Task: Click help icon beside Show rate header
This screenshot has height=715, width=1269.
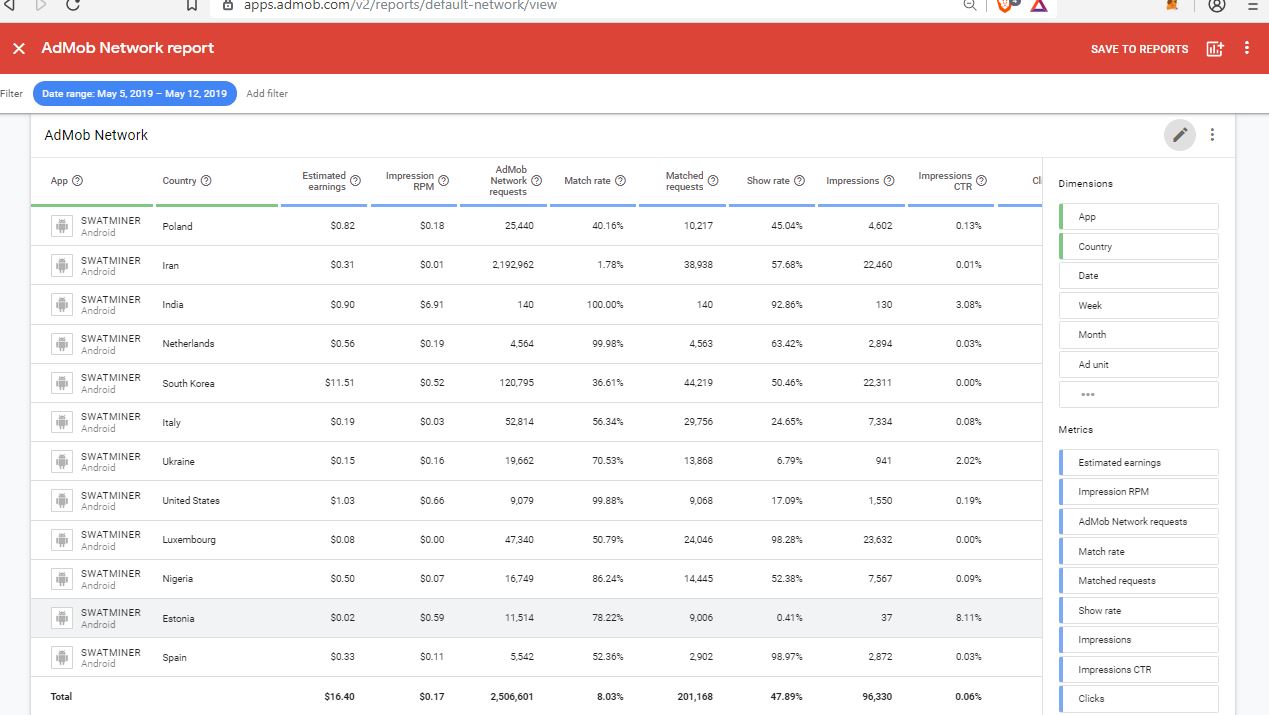Action: [799, 181]
